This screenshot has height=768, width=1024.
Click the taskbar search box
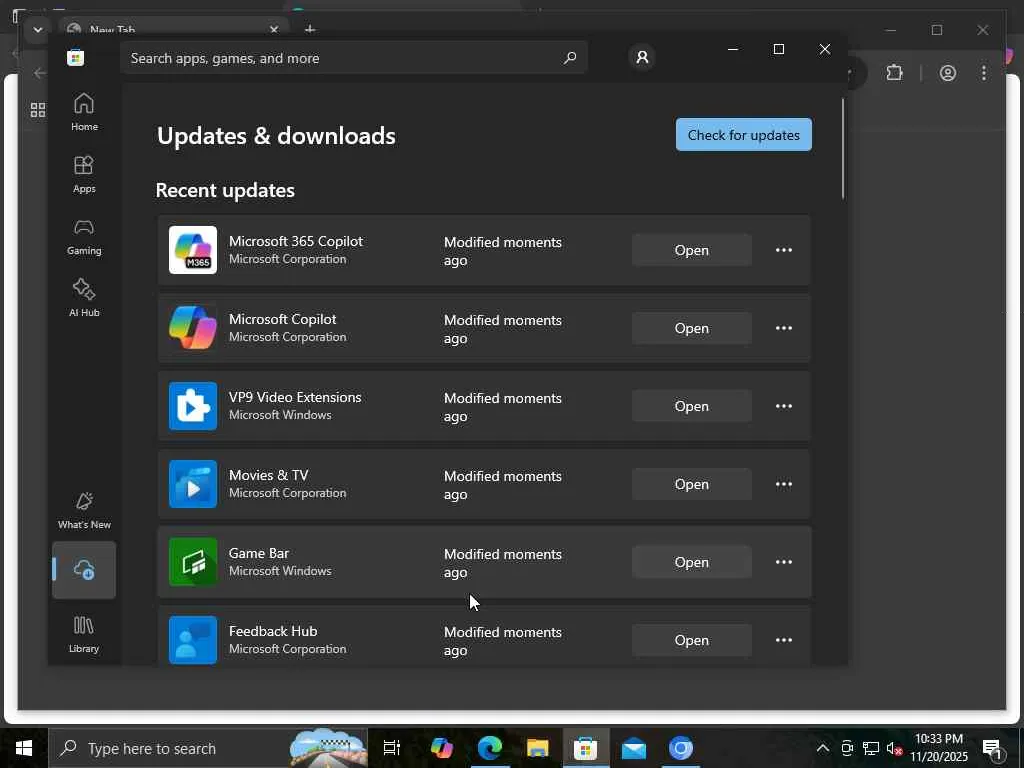[x=208, y=748]
